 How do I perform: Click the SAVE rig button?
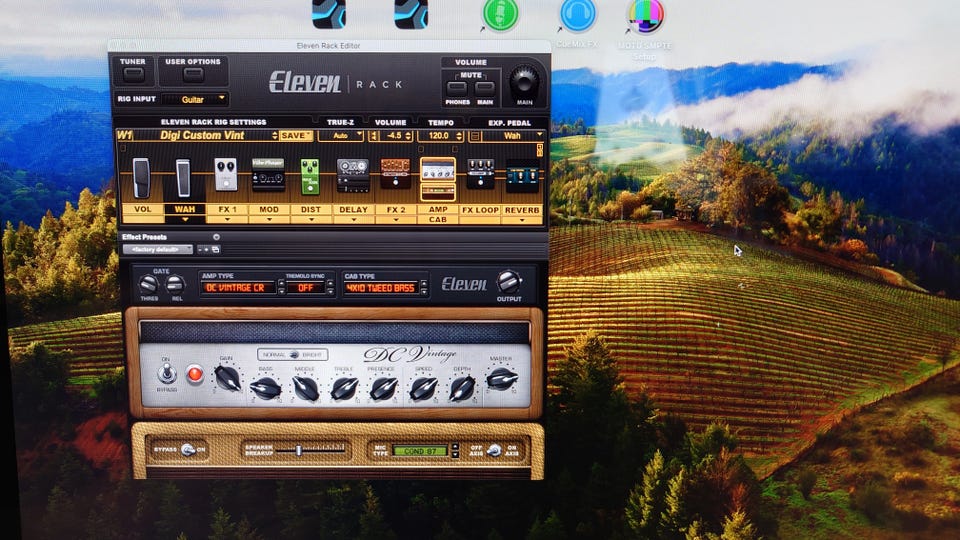[296, 135]
